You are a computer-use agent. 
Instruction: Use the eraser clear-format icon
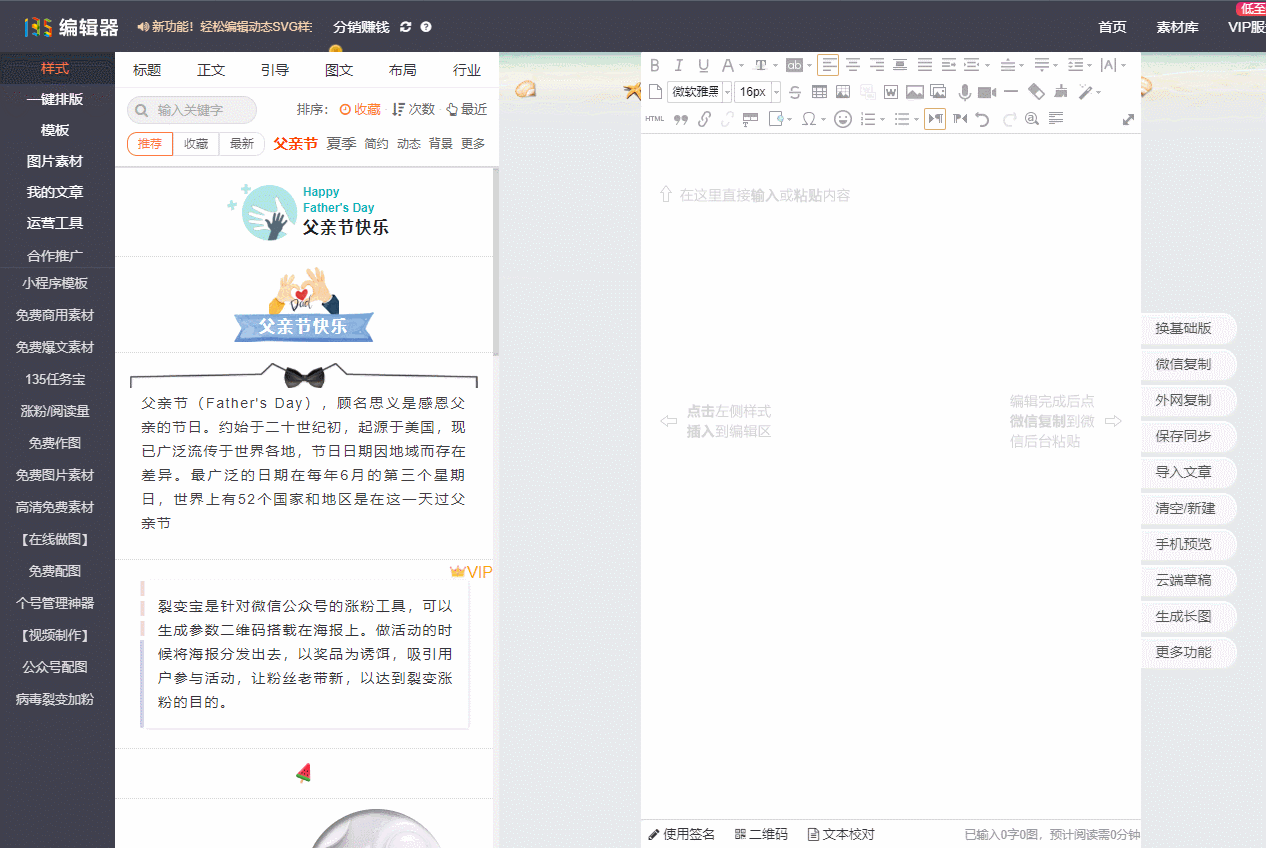1036,92
